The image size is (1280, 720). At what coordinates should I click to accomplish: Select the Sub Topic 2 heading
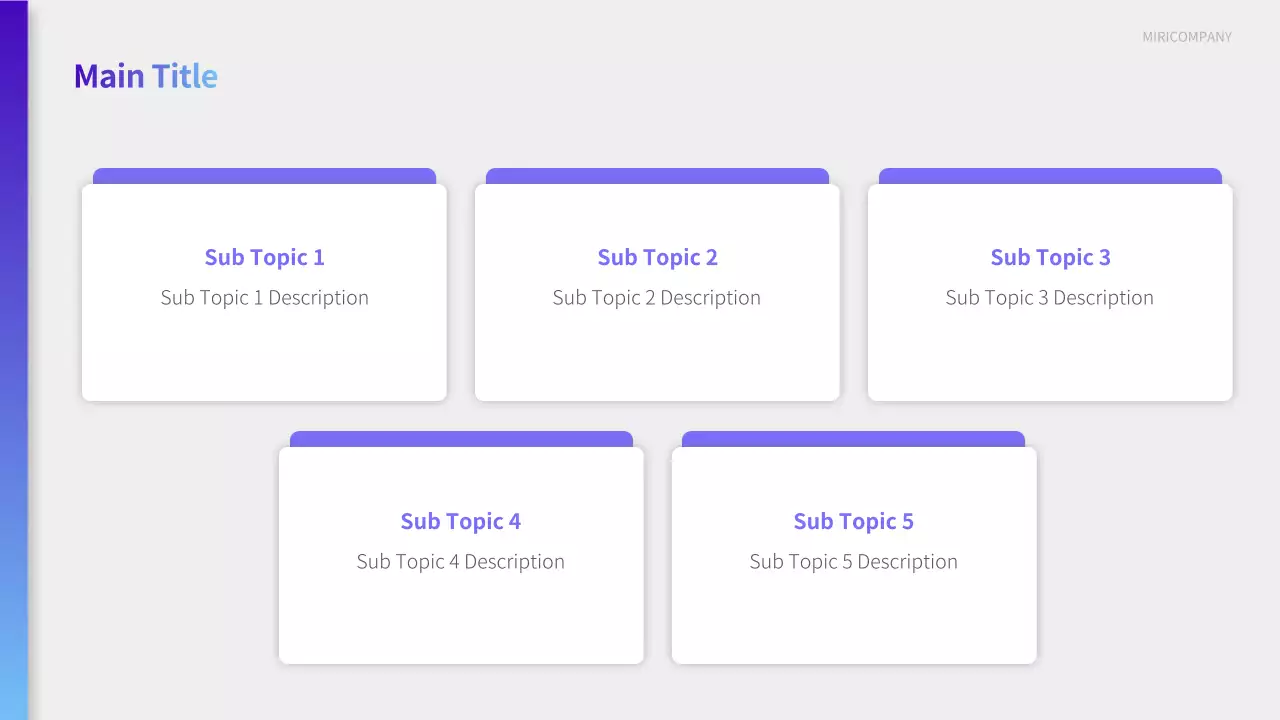657,257
